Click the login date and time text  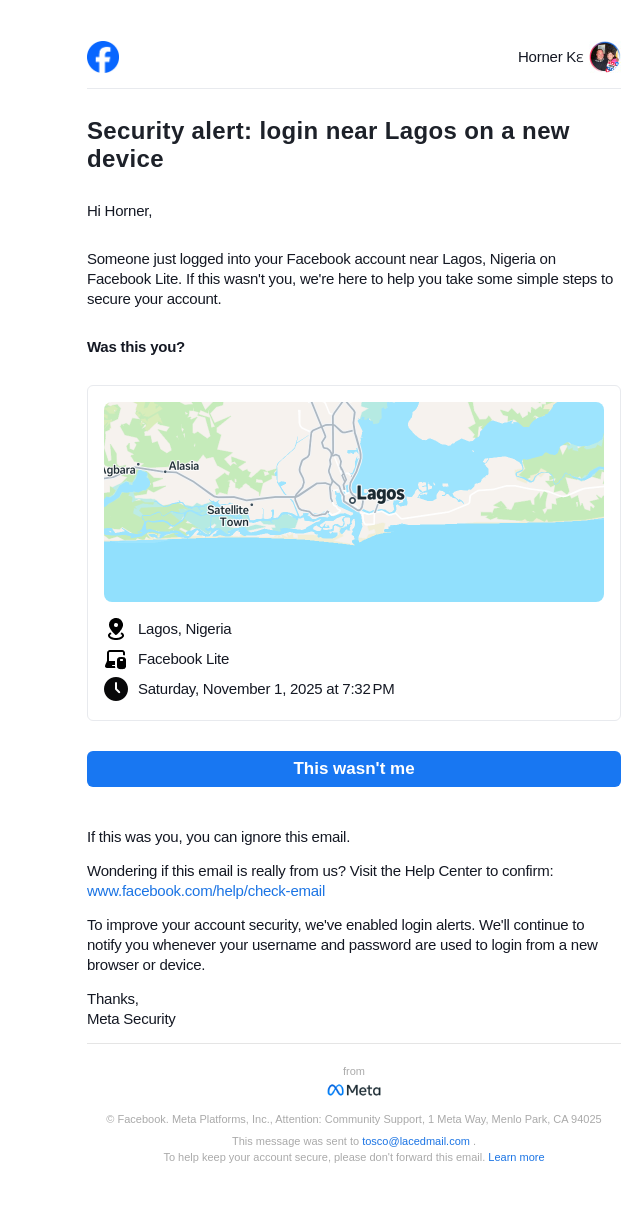click(x=266, y=689)
